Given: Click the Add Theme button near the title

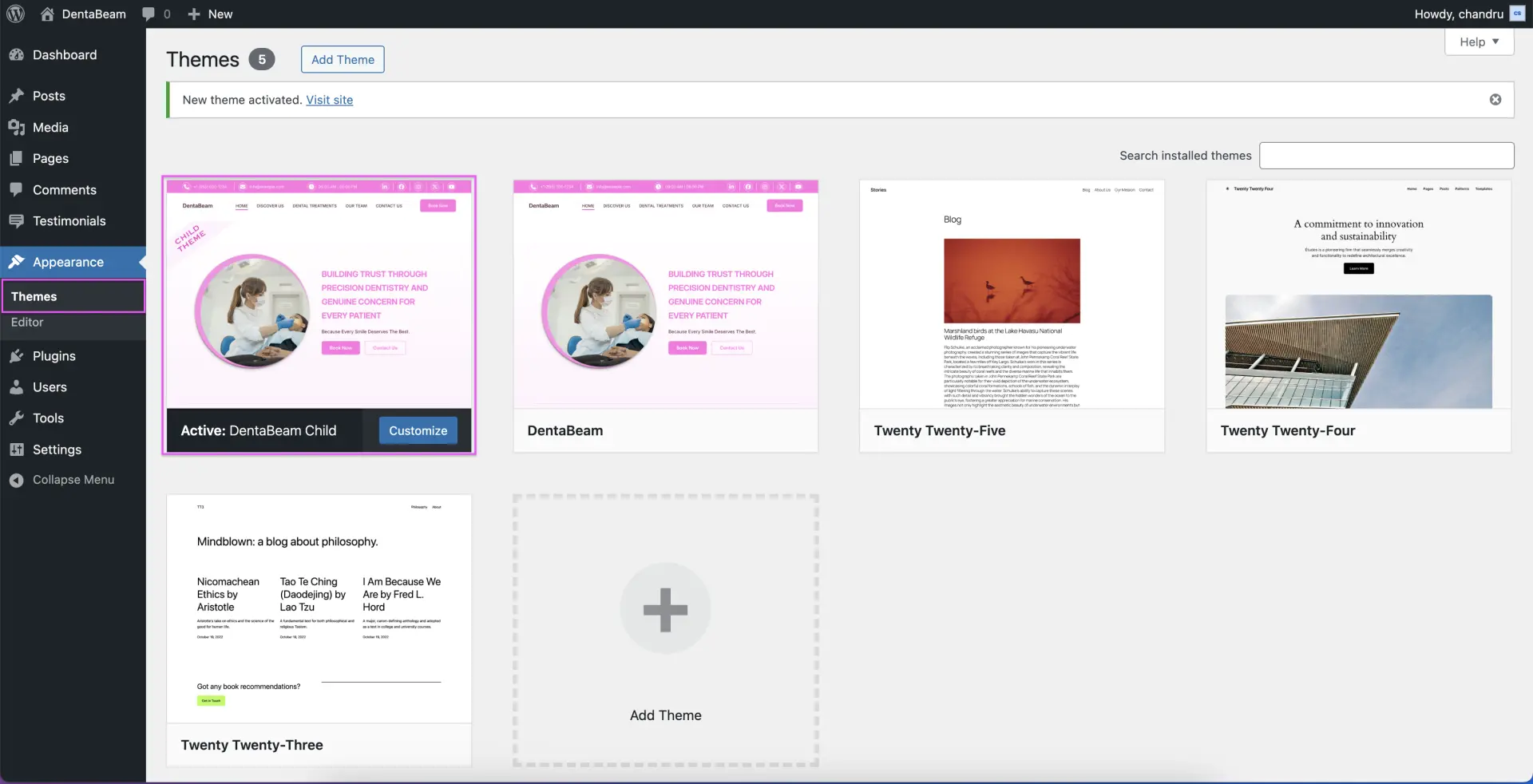Looking at the screenshot, I should pos(343,59).
